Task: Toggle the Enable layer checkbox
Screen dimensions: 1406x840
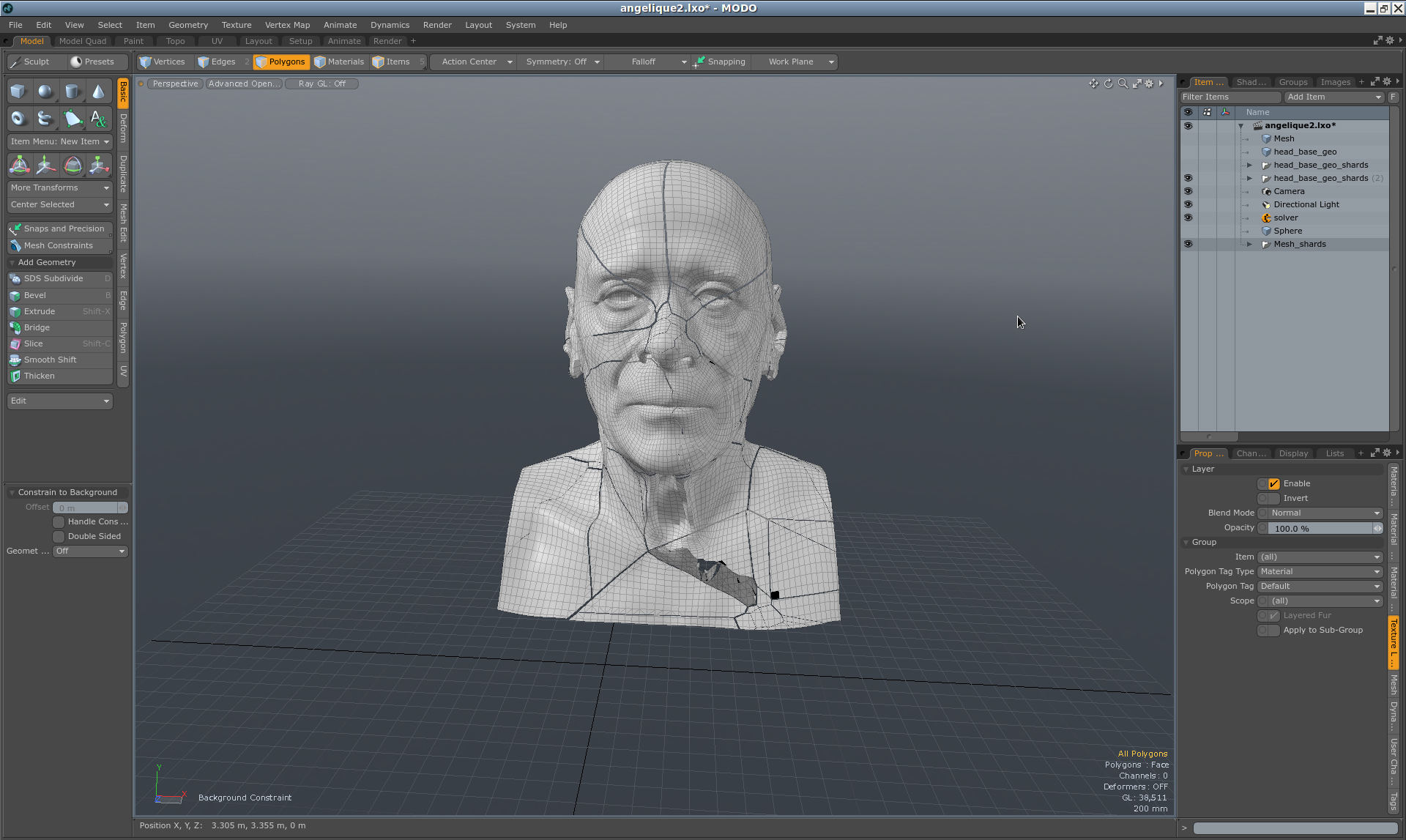Action: point(1273,483)
